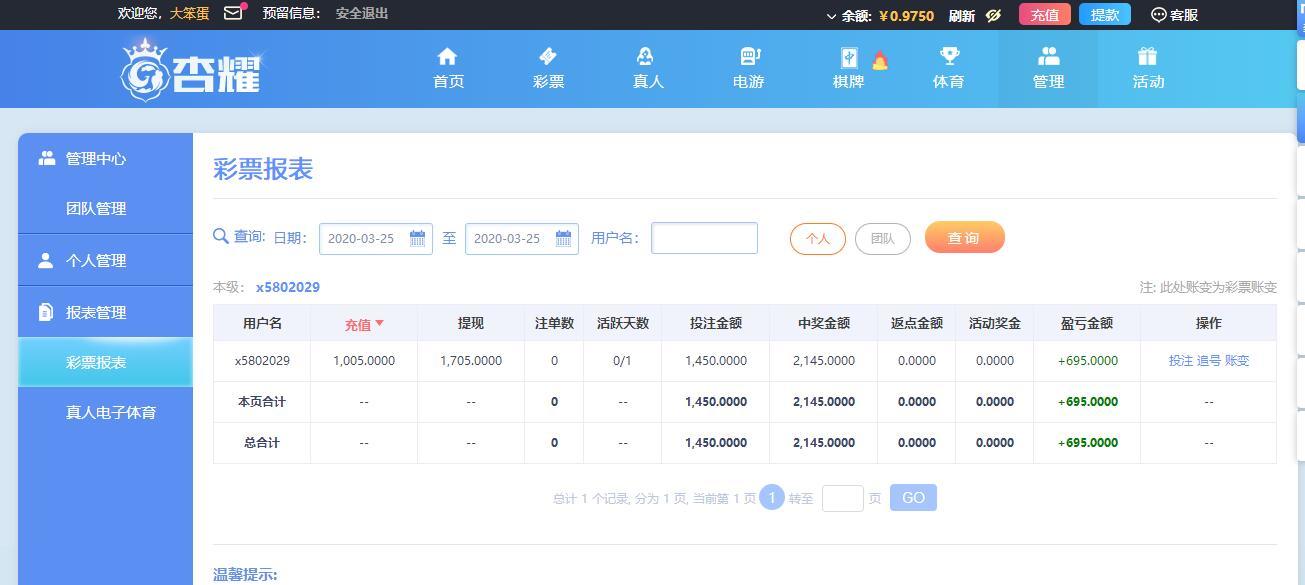Expand 个人管理 sidebar section

tap(105, 260)
